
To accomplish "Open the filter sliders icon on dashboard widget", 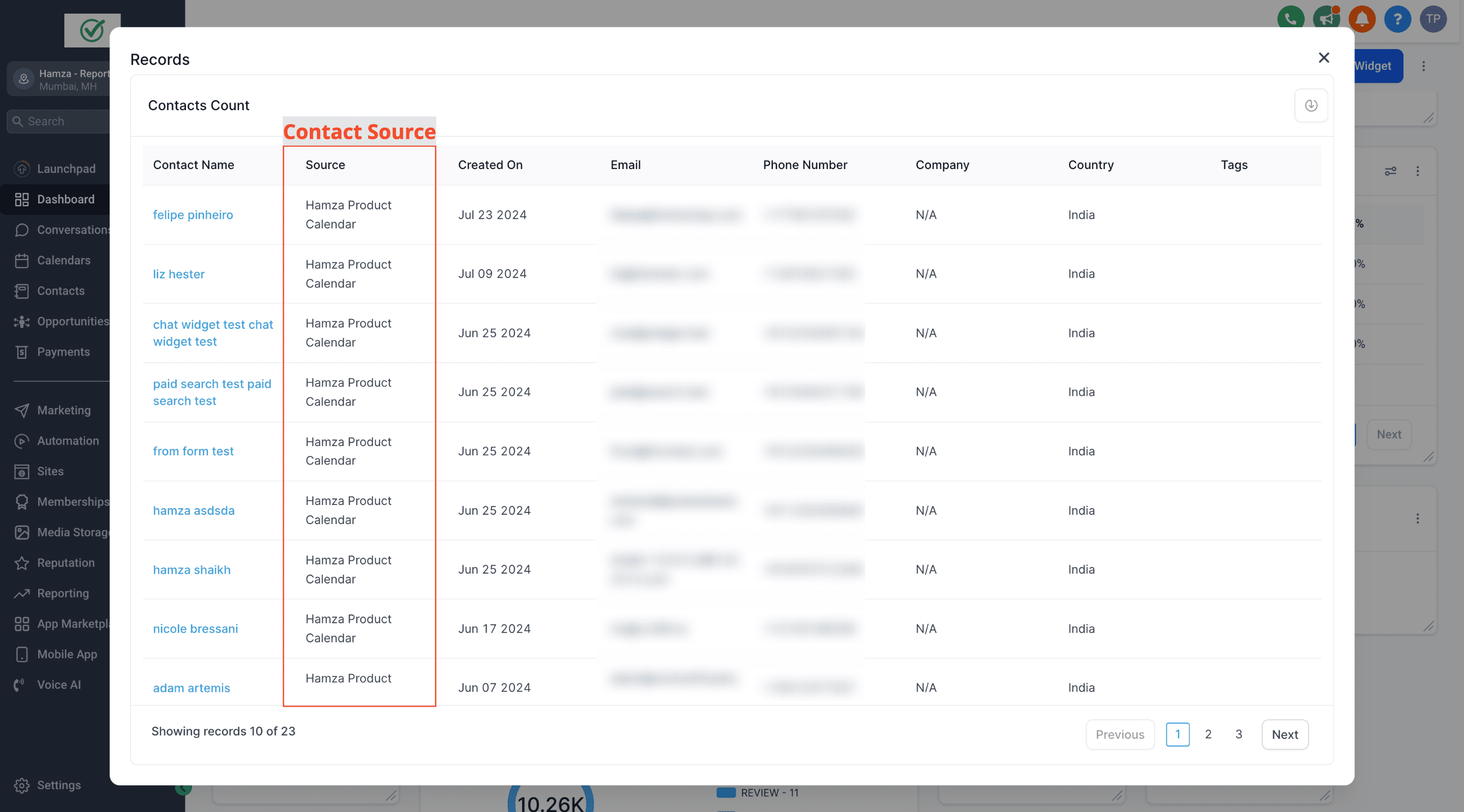I will 1390,171.
